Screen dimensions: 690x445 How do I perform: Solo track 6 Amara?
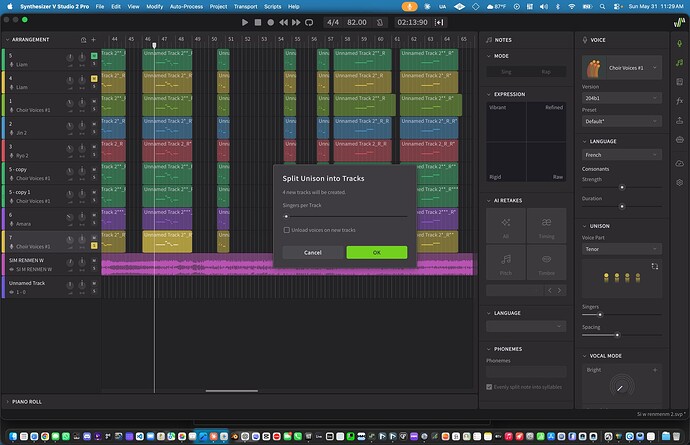[x=94, y=223]
